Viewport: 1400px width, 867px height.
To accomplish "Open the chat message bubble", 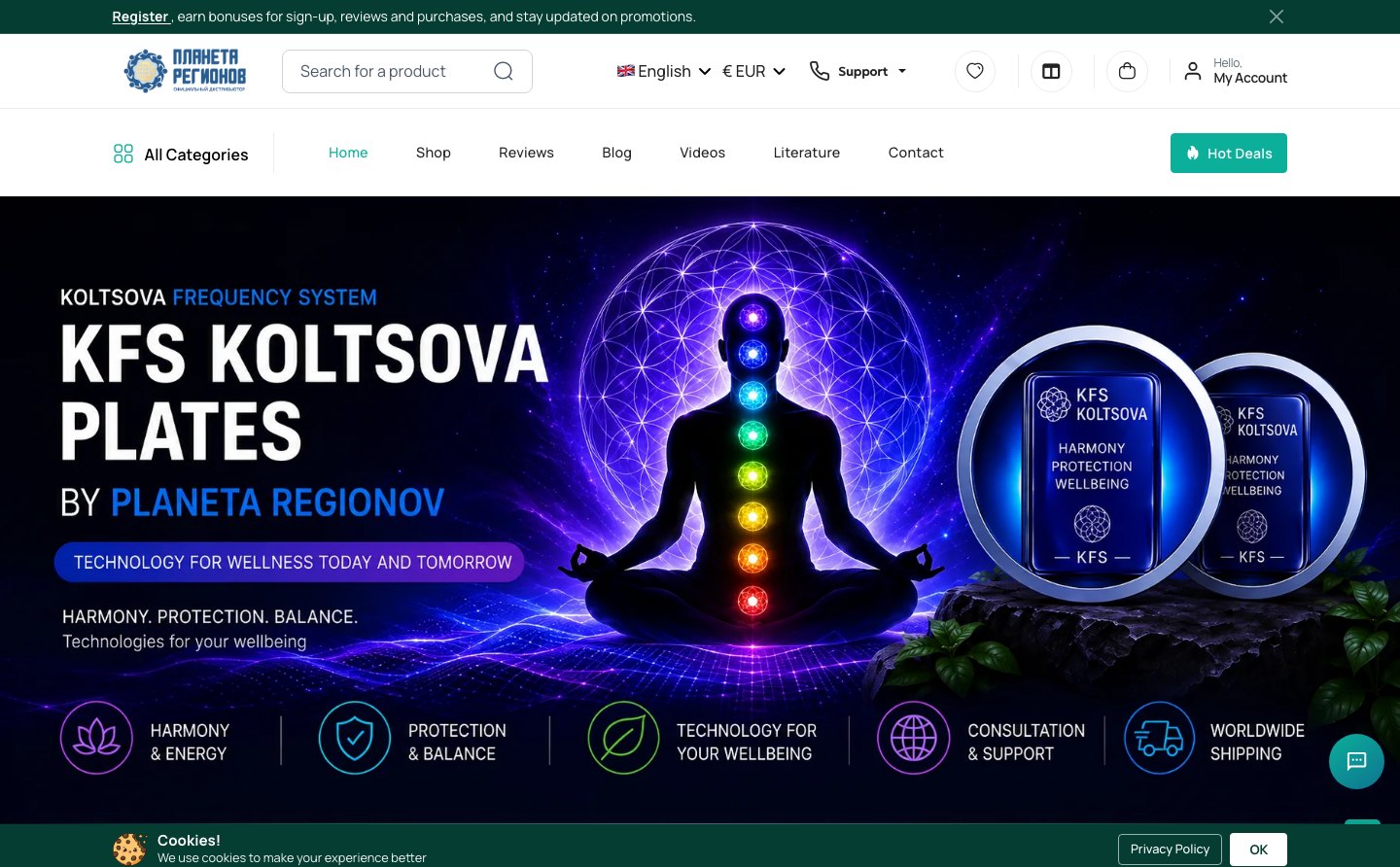I will [x=1356, y=761].
